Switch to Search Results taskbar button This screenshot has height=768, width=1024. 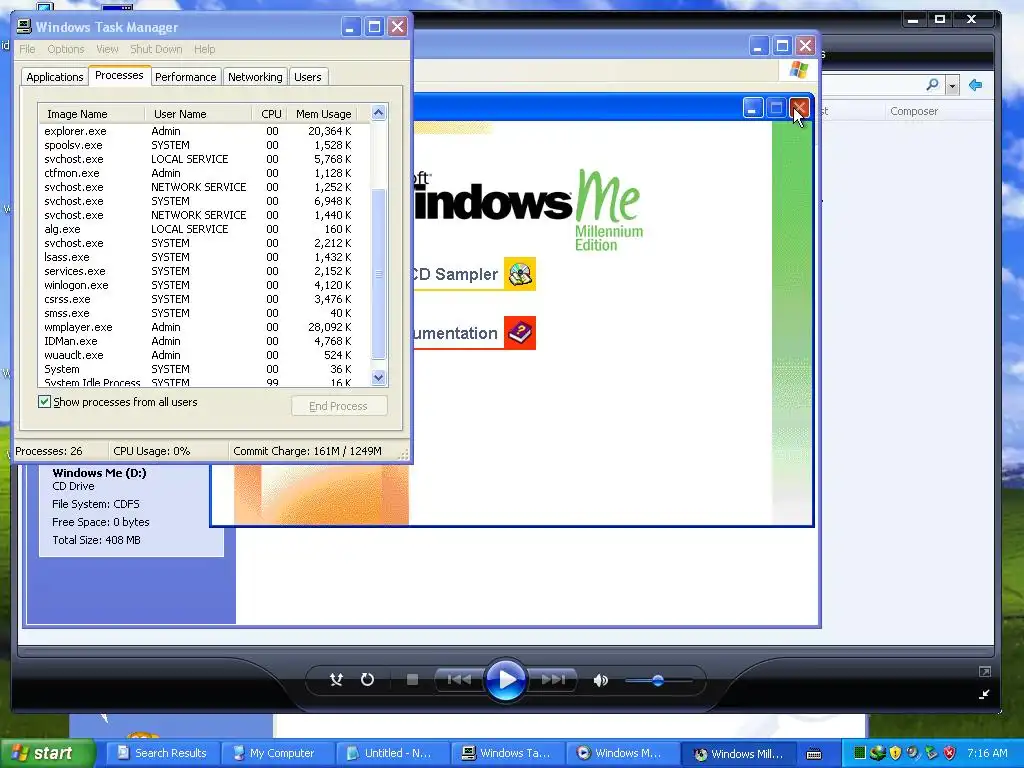(x=161, y=754)
